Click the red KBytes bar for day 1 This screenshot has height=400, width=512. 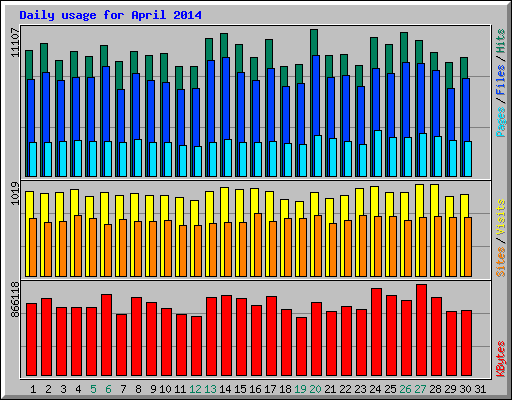[x=31, y=340]
